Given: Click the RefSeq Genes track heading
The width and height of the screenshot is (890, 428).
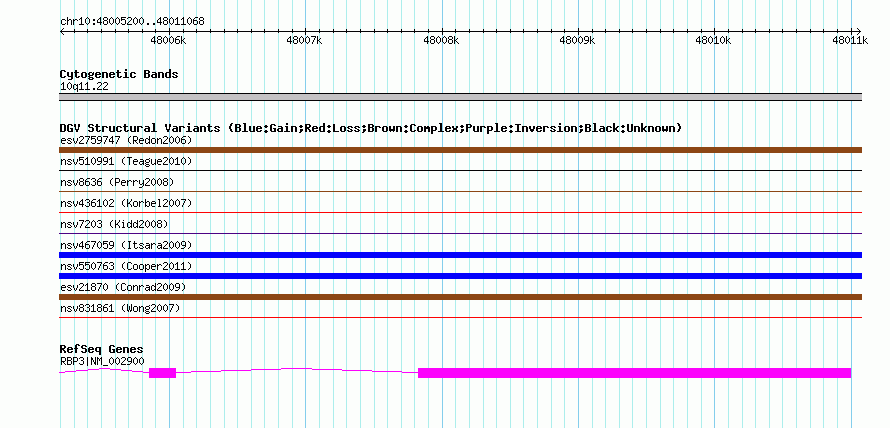Looking at the screenshot, I should 102,349.
